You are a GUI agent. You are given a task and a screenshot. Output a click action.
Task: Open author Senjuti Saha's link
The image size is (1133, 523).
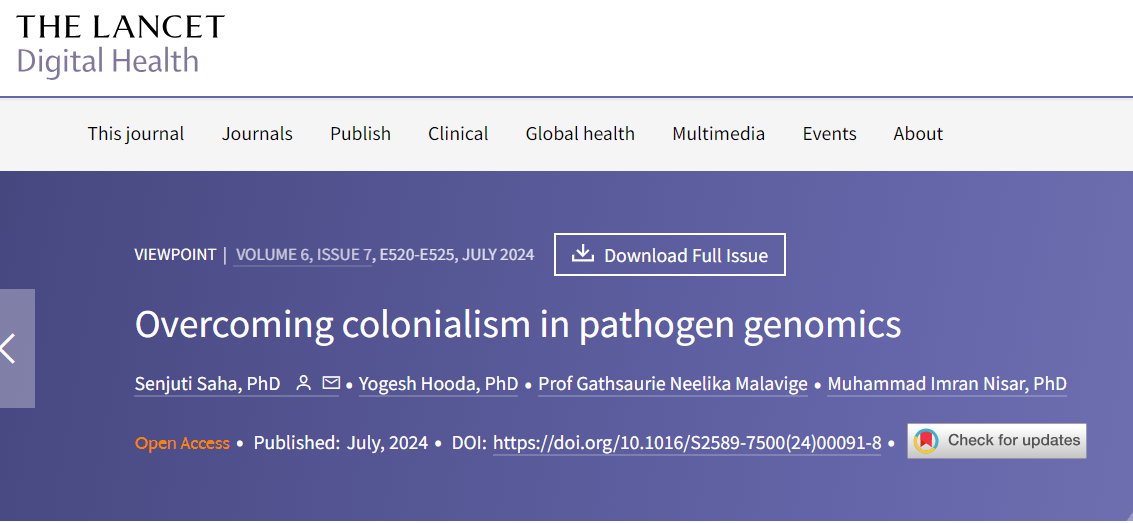(207, 384)
